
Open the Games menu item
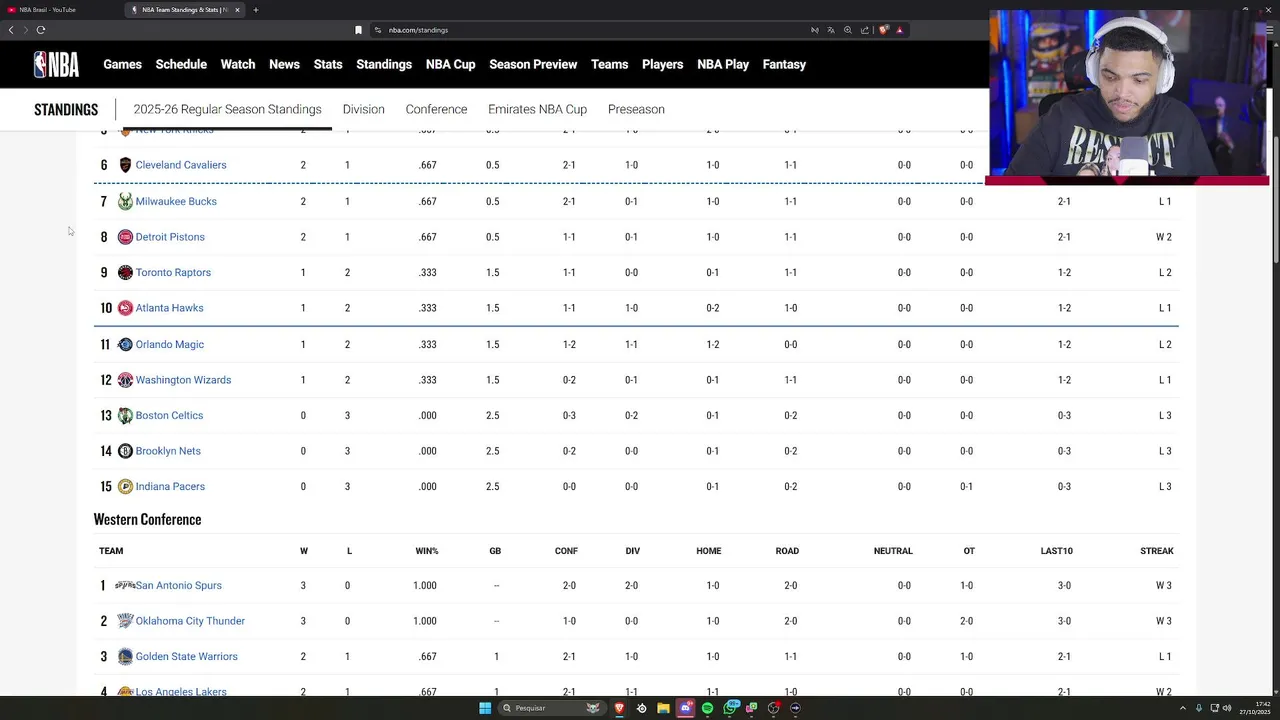point(122,64)
